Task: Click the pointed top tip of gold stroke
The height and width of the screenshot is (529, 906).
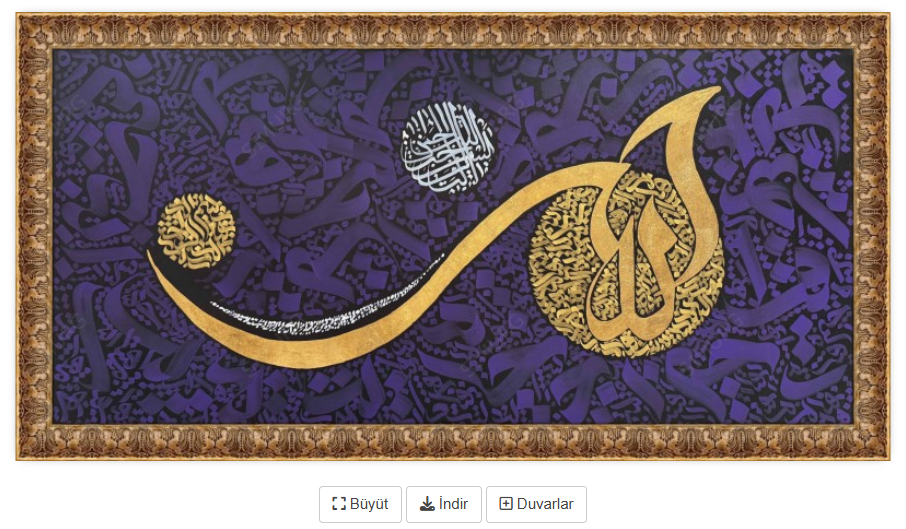Action: point(716,90)
